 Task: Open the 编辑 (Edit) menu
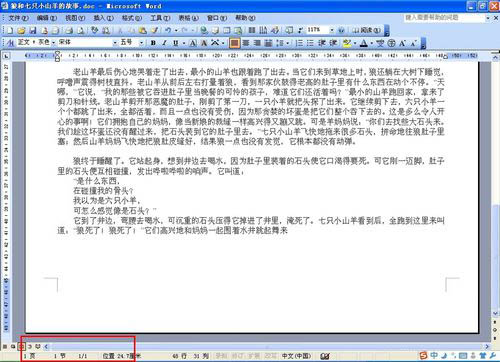click(x=47, y=18)
